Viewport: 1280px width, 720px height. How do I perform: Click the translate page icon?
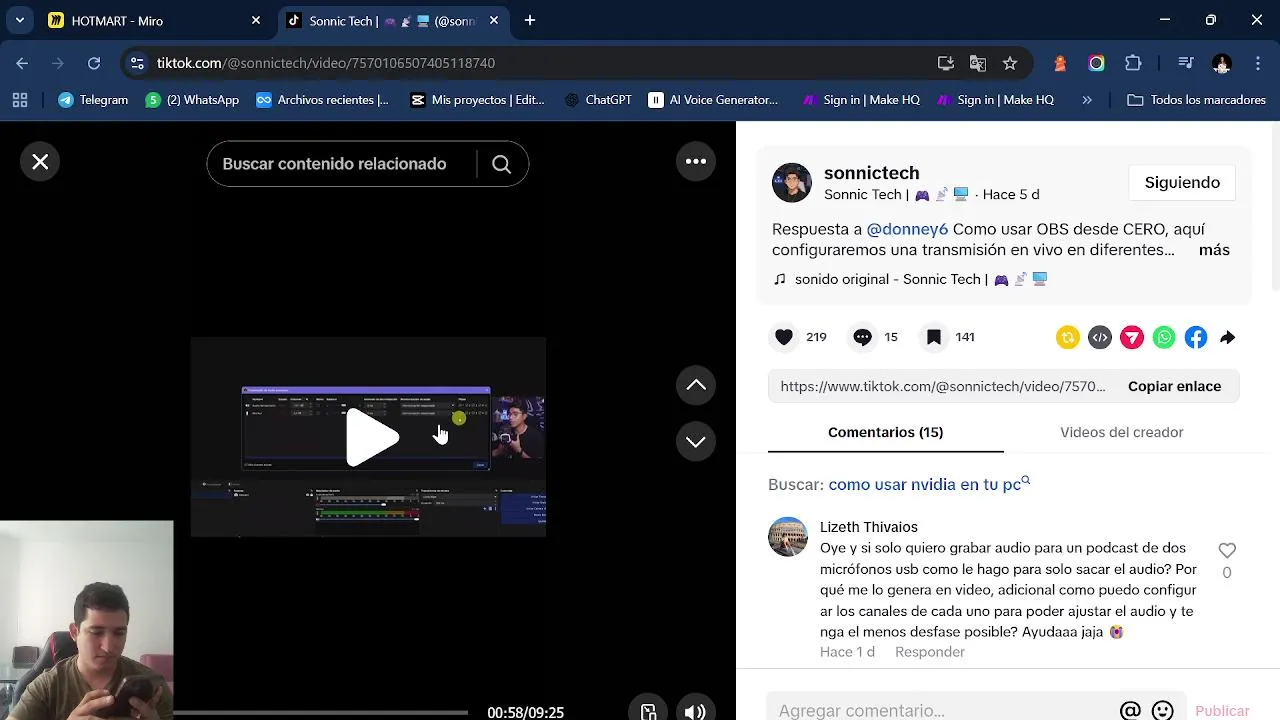tap(978, 63)
